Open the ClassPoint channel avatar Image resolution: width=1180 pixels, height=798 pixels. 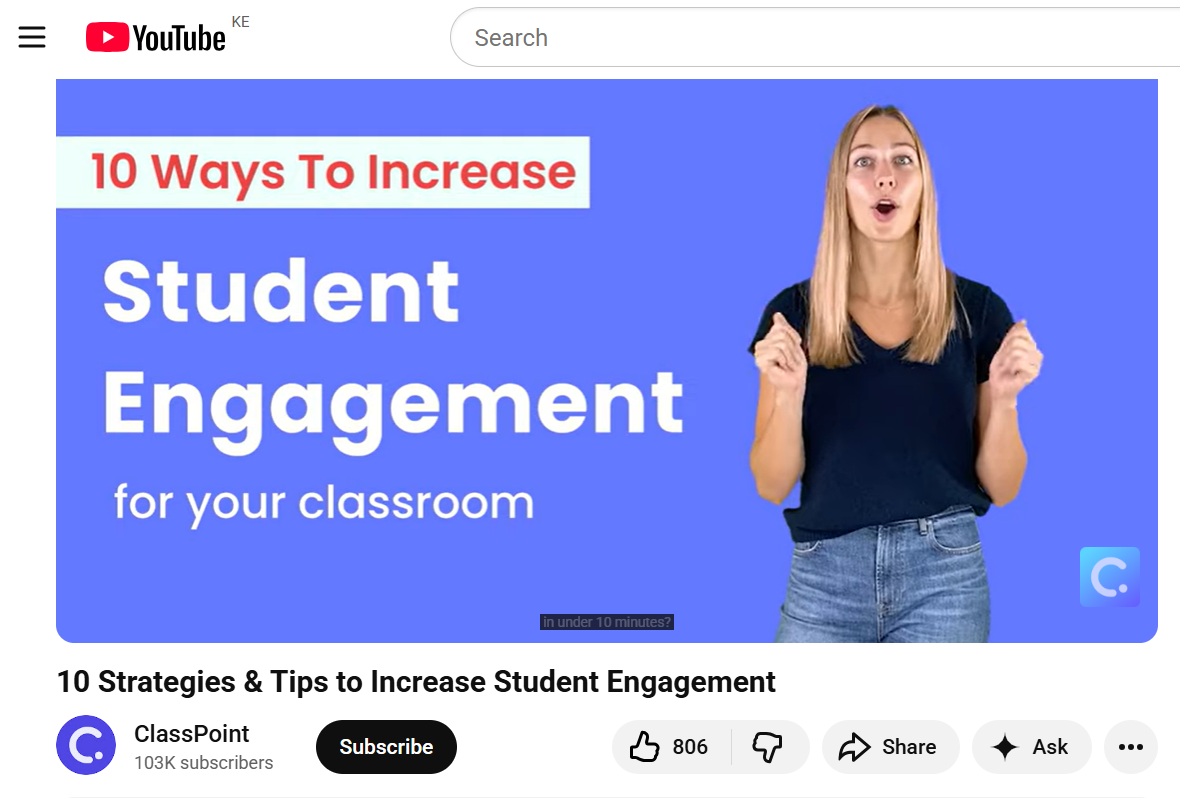[x=86, y=745]
